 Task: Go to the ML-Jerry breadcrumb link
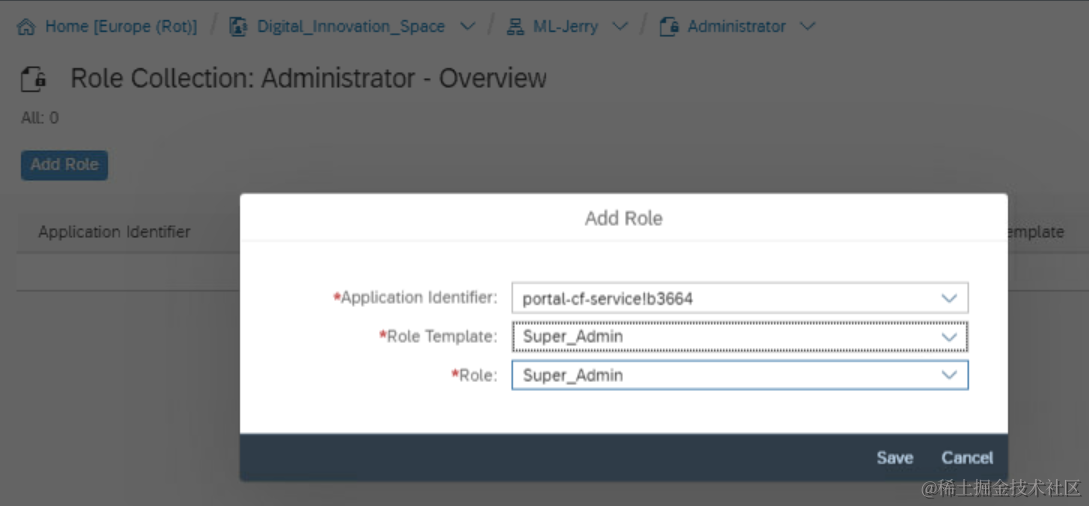point(565,27)
